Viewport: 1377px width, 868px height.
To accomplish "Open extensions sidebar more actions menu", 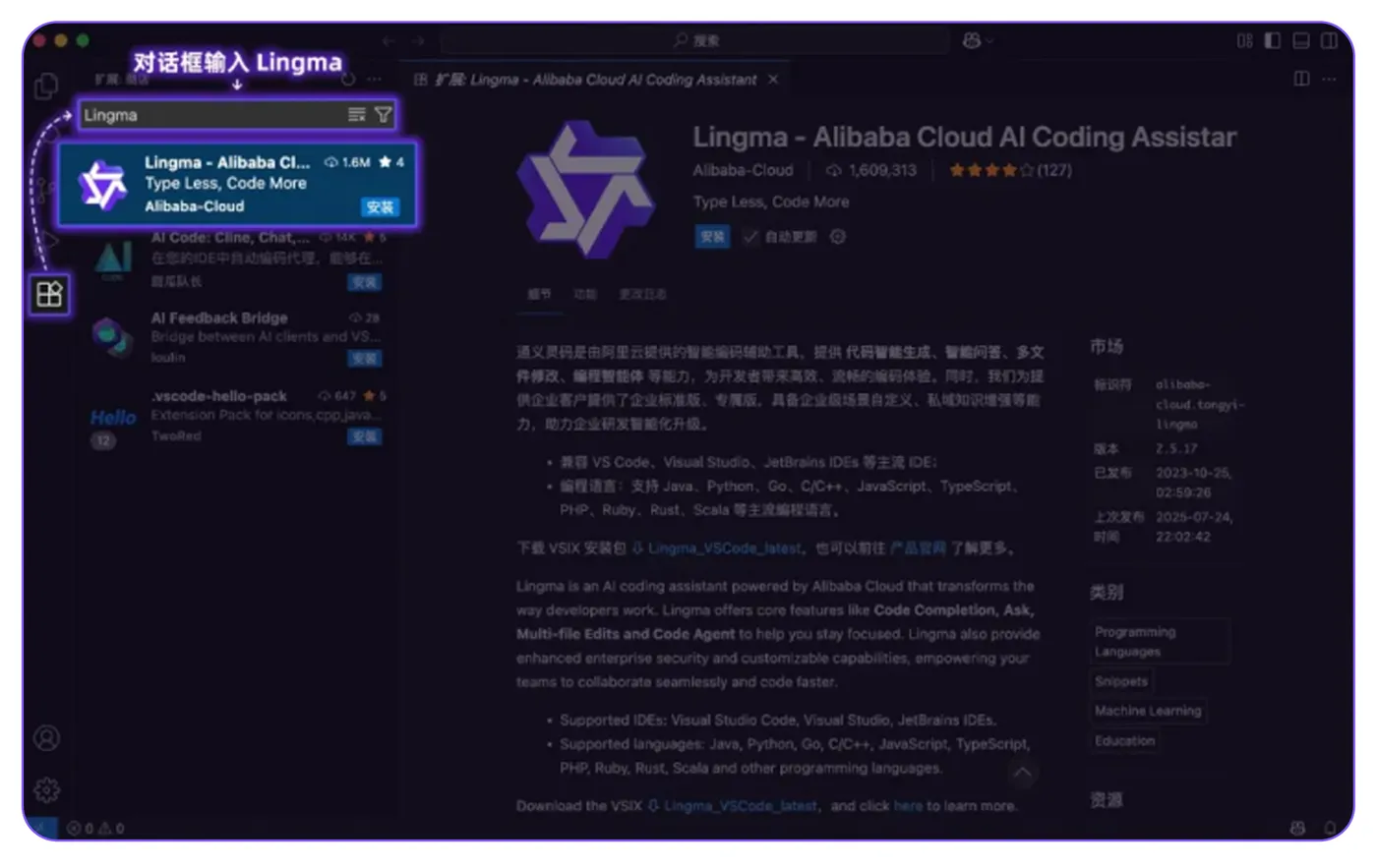I will pyautogui.click(x=374, y=79).
